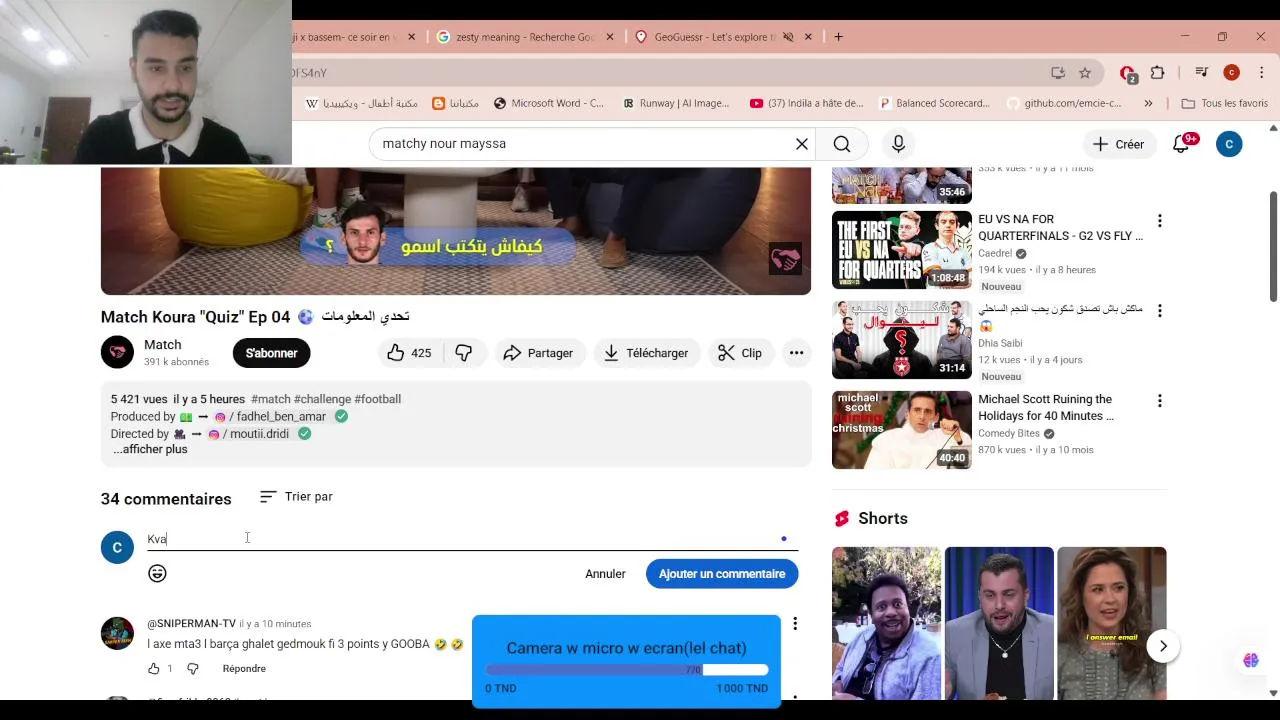Clear the search query with the X icon
The image size is (1280, 720).
802,144
